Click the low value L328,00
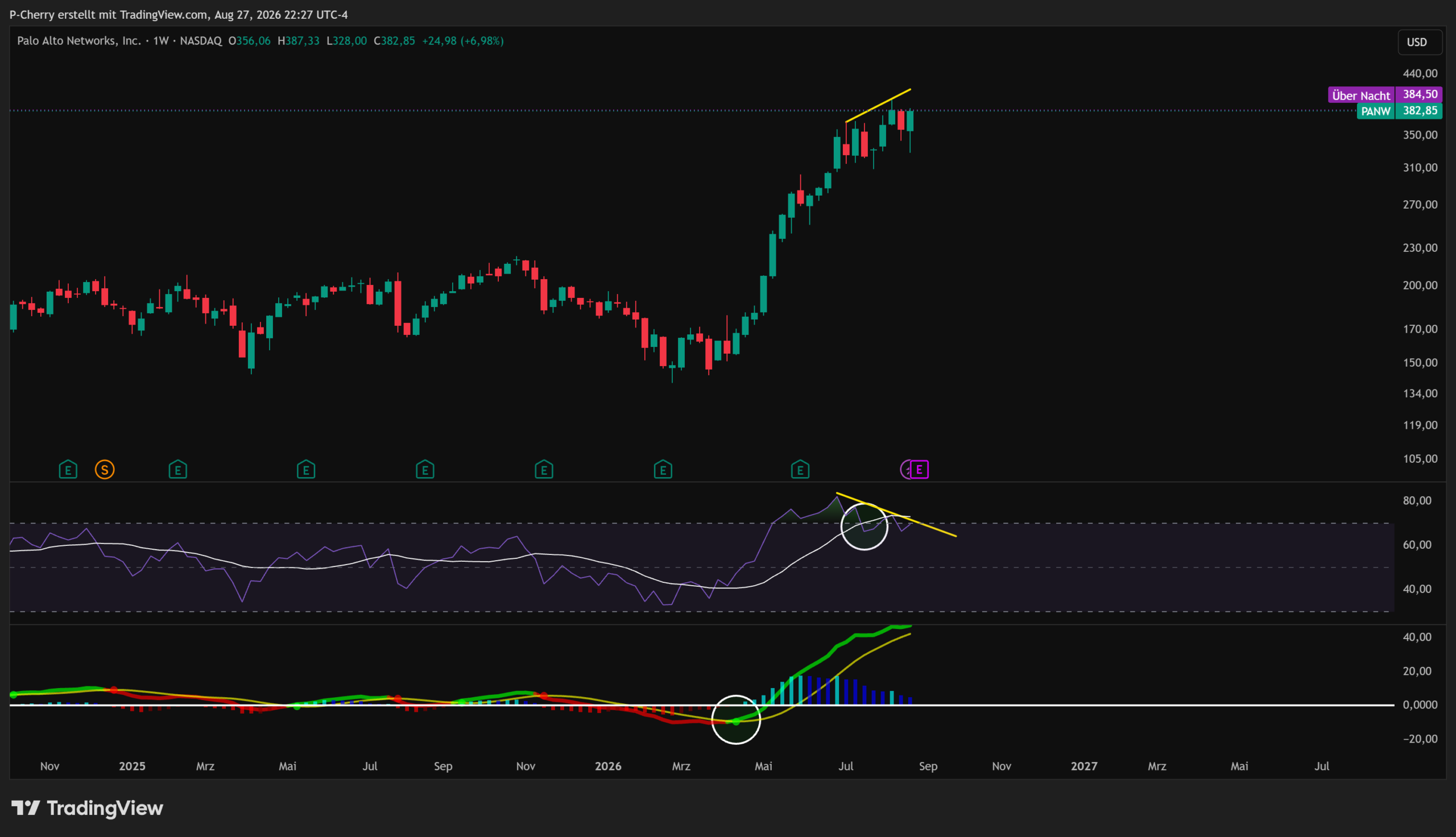 pos(346,41)
